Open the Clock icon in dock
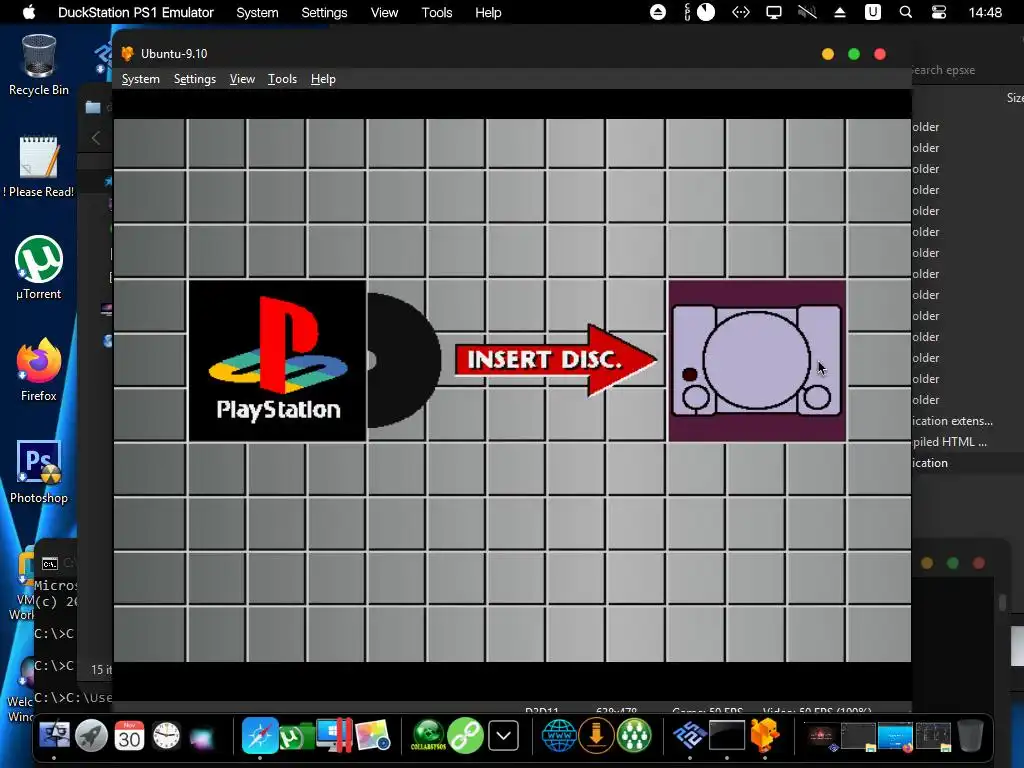 click(x=167, y=736)
